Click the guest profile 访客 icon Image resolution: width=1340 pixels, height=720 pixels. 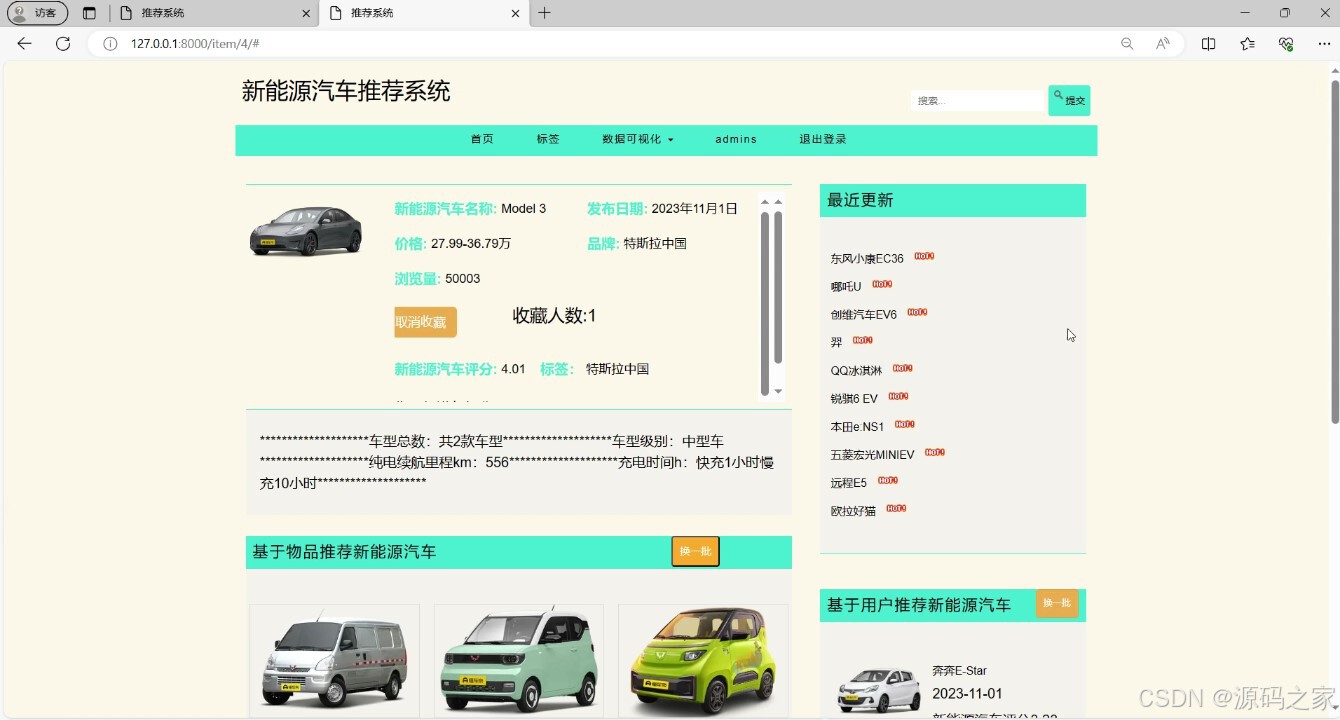click(37, 13)
